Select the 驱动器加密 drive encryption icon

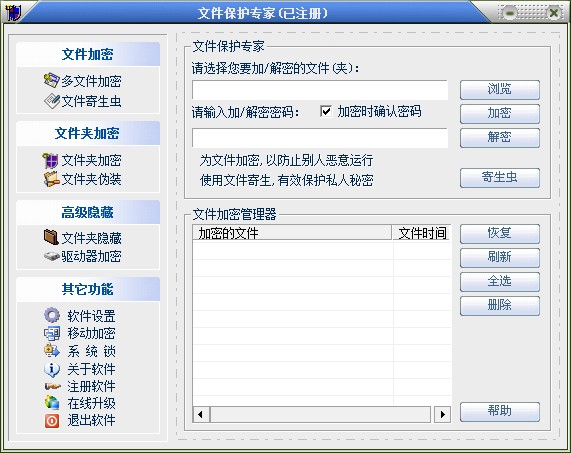51,256
